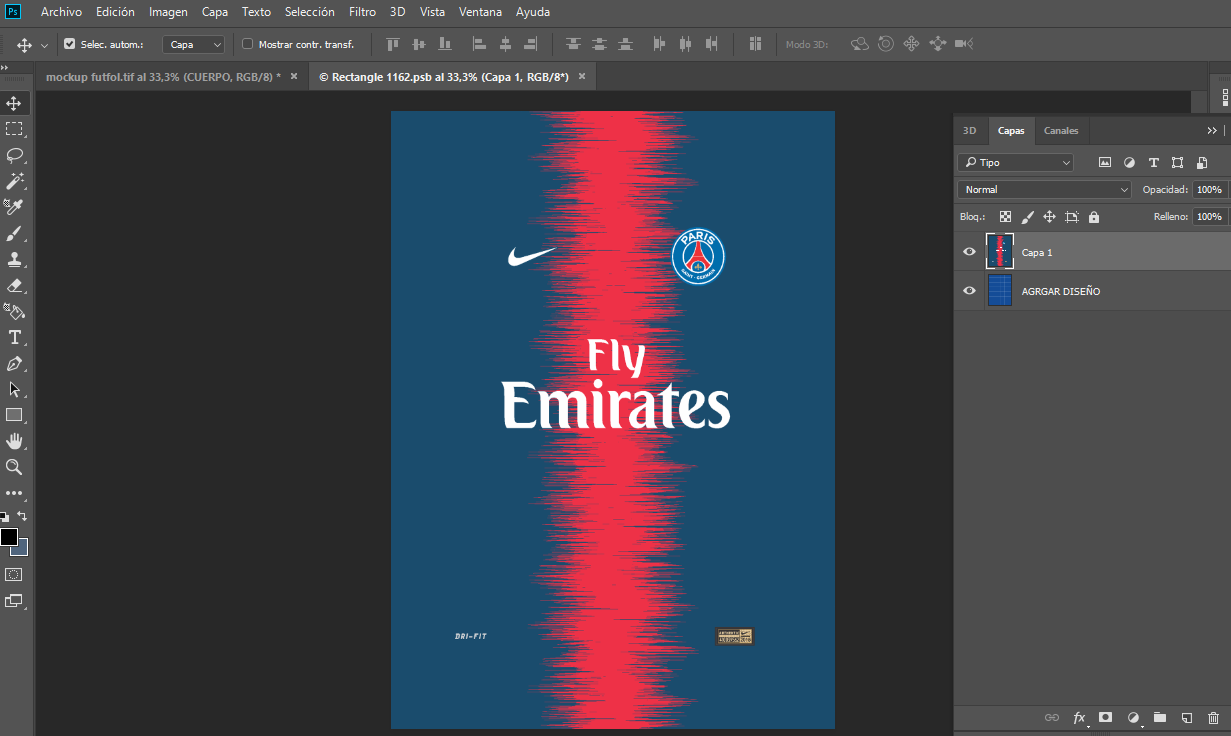Open the Filtro menu
Viewport: 1231px width, 736px height.
pyautogui.click(x=362, y=11)
